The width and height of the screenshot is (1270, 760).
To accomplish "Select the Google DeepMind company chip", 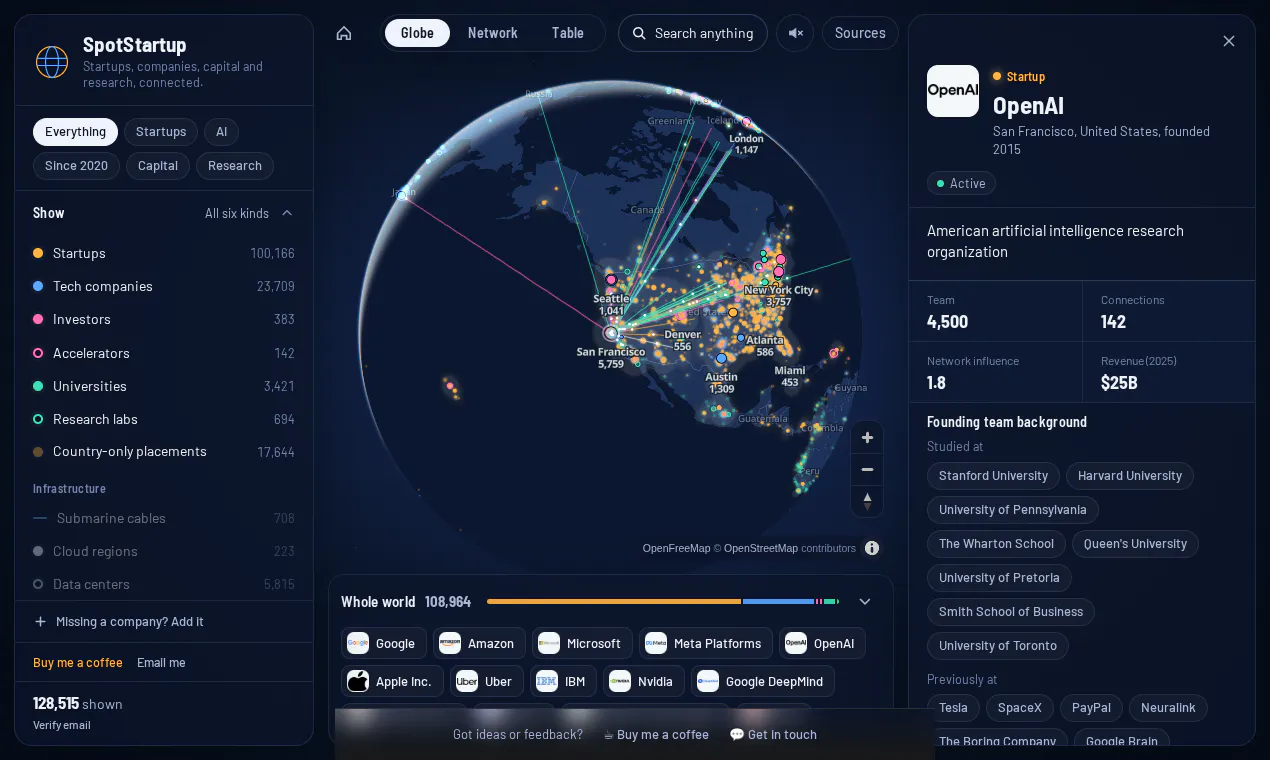I will (763, 682).
